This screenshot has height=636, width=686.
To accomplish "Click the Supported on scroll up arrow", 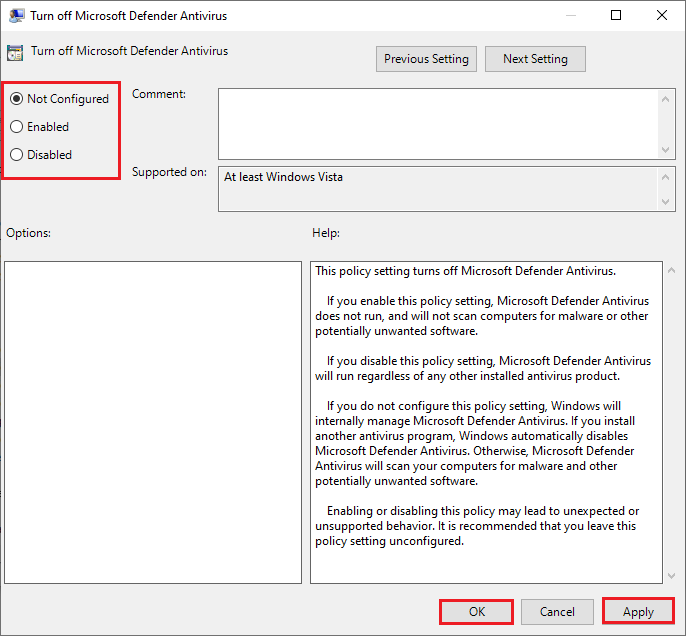I will pos(665,177).
